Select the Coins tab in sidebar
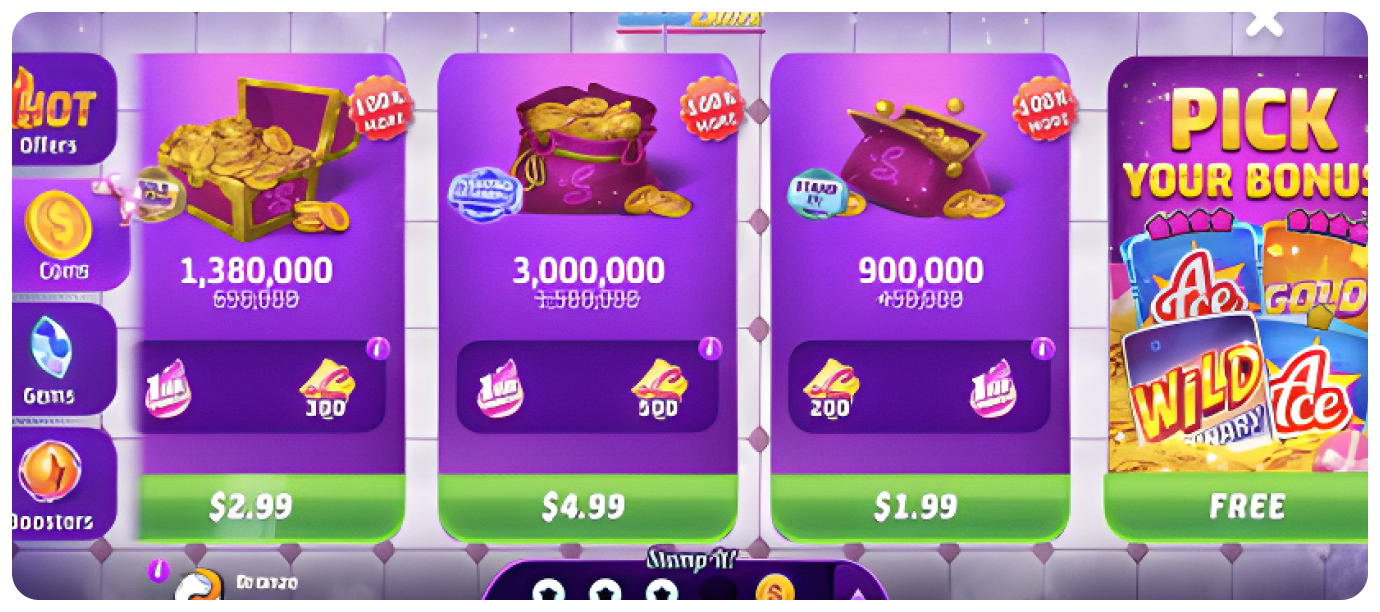 click(x=66, y=235)
